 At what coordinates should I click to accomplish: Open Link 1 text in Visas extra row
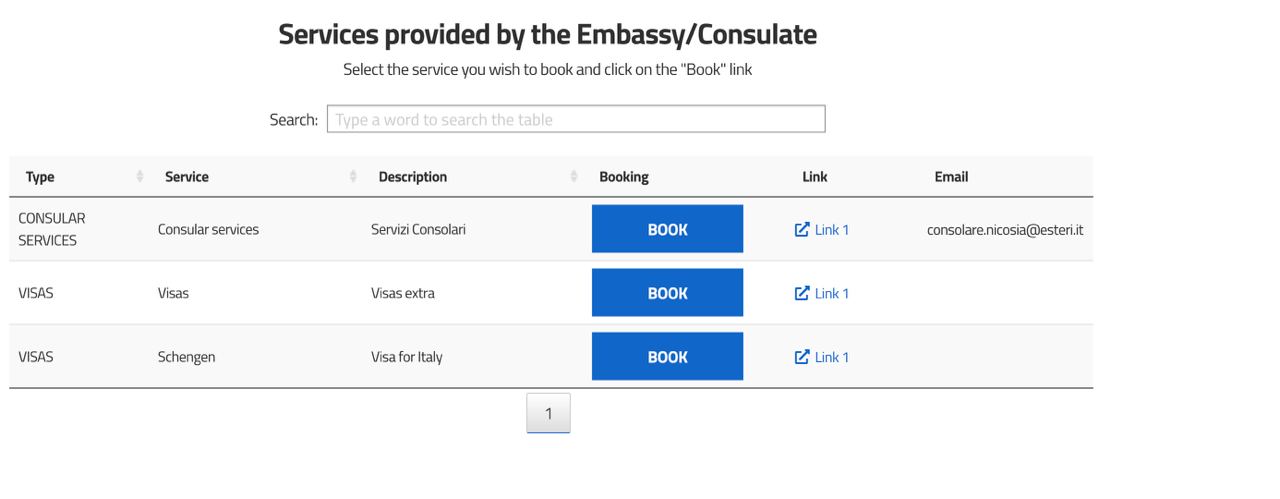[x=832, y=294]
